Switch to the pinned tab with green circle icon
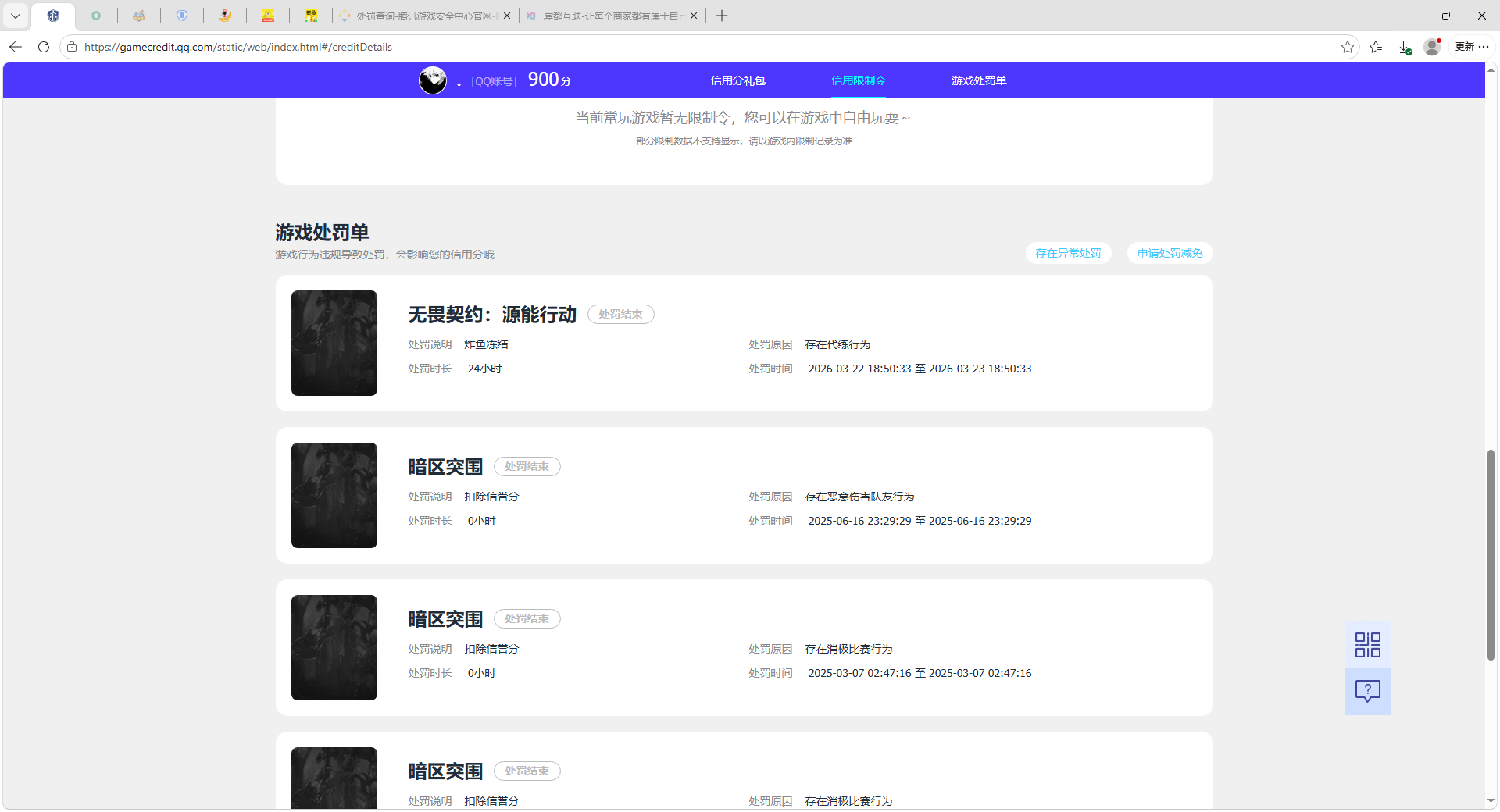1500x812 pixels. [96, 16]
